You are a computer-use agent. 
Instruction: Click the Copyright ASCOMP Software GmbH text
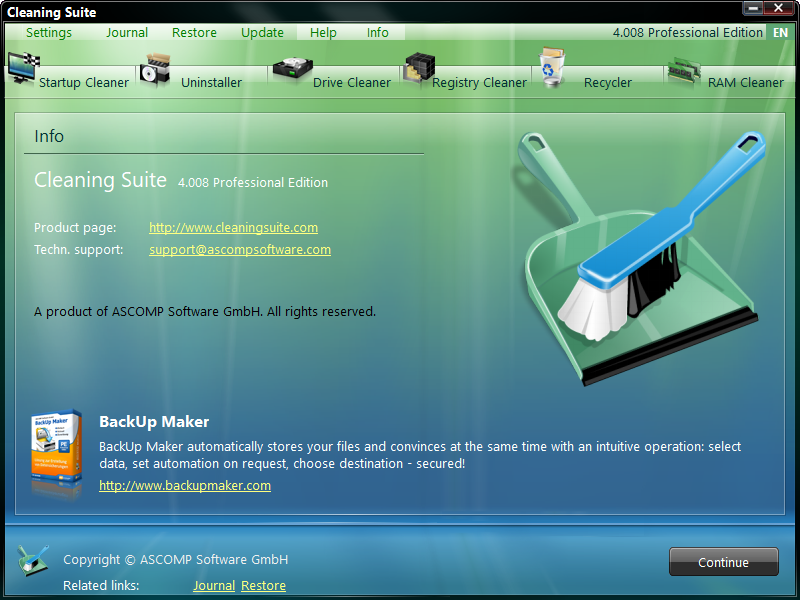click(176, 560)
